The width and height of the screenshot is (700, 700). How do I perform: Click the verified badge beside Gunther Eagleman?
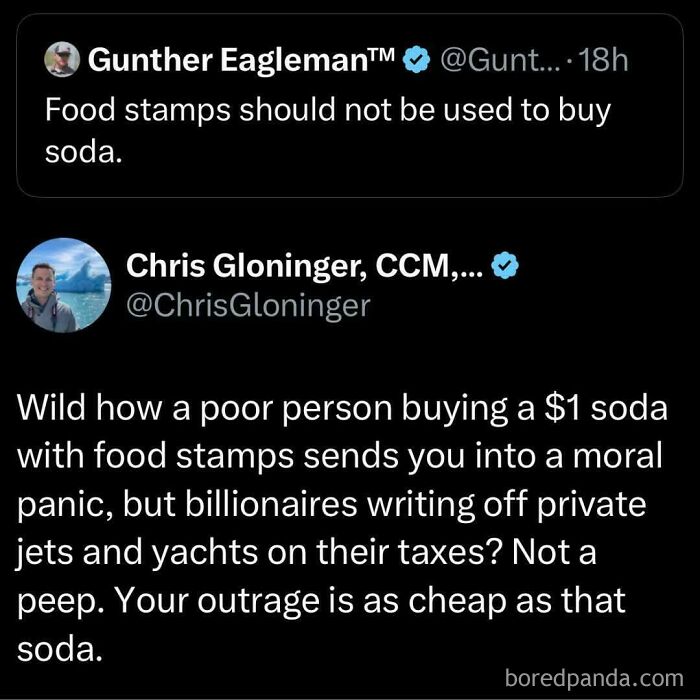[414, 61]
